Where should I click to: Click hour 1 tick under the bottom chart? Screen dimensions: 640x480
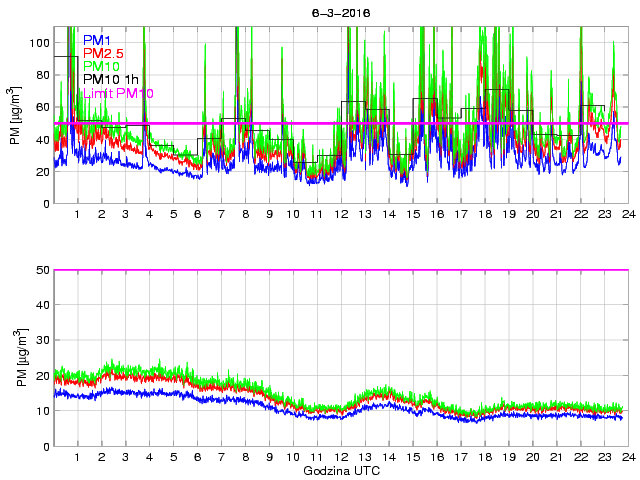coord(78,457)
